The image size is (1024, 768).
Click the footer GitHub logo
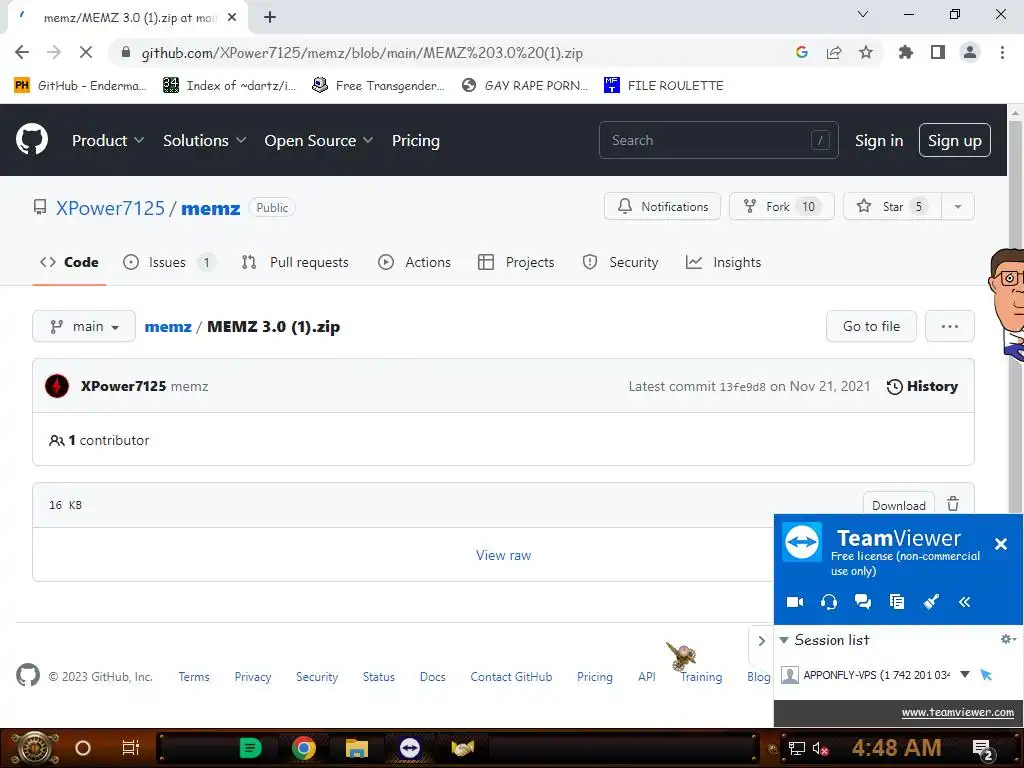point(28,675)
